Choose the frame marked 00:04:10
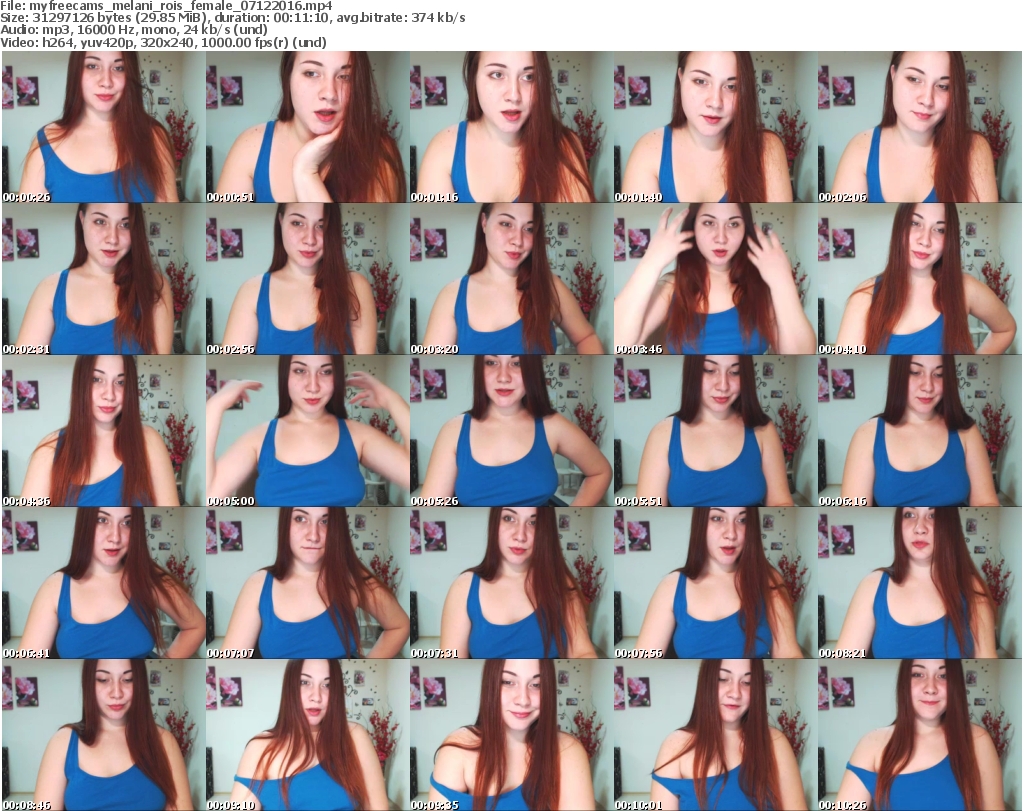 click(x=919, y=279)
